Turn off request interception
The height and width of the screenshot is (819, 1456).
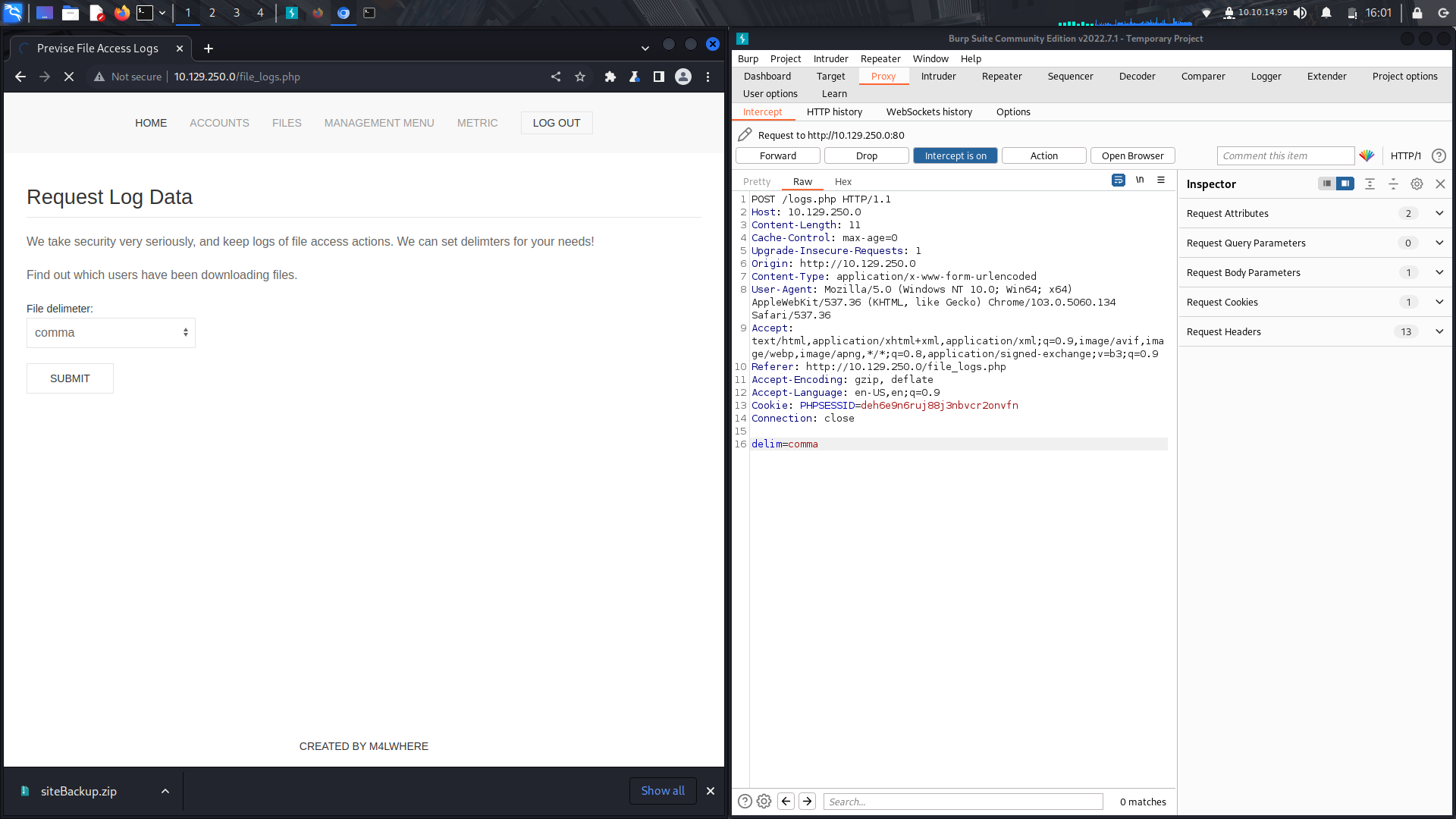pyautogui.click(x=955, y=155)
